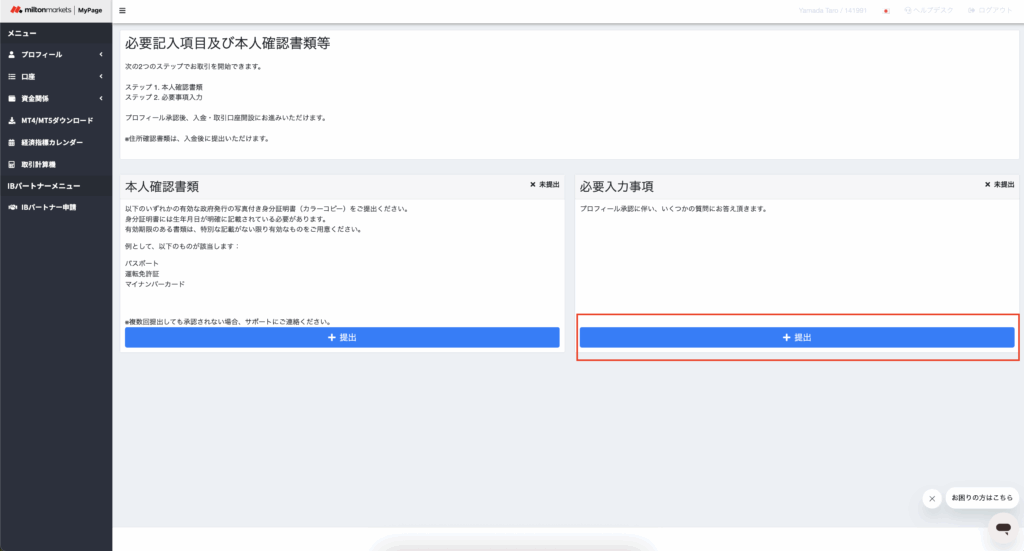Click the text ステップ 2. 必要事項入力
The height and width of the screenshot is (551, 1024).
click(x=164, y=97)
